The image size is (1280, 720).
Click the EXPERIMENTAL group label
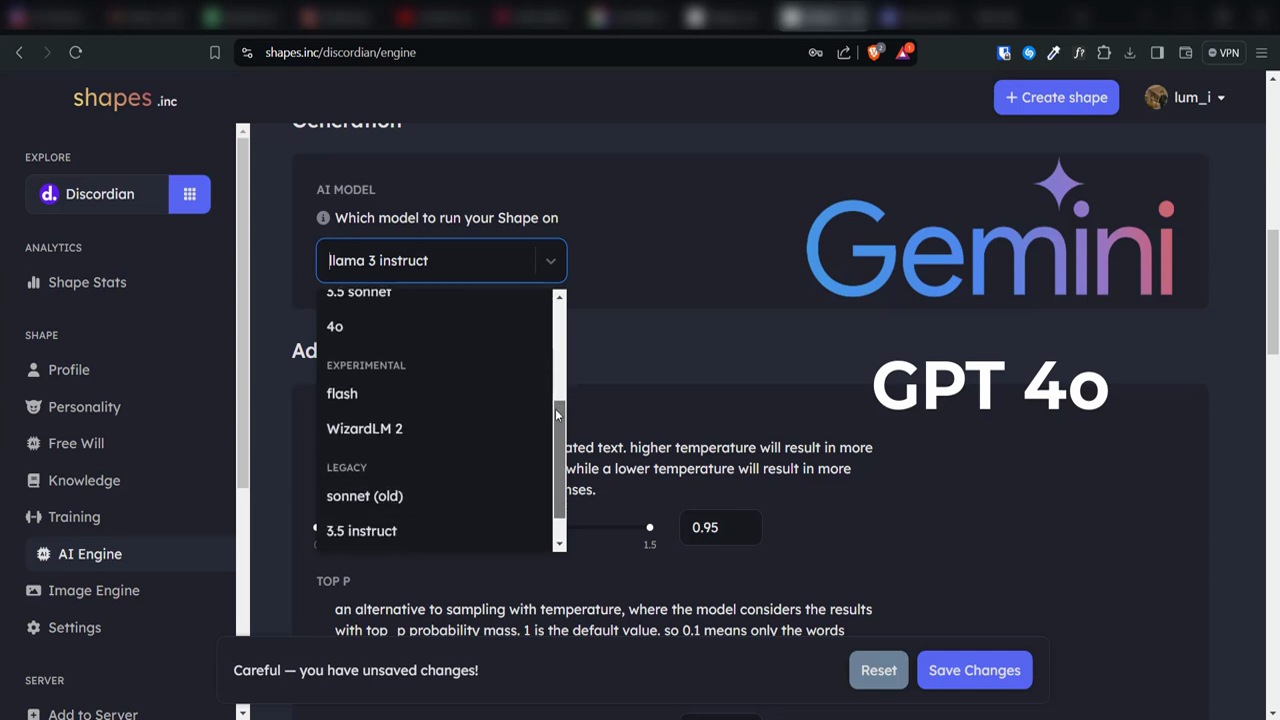366,366
